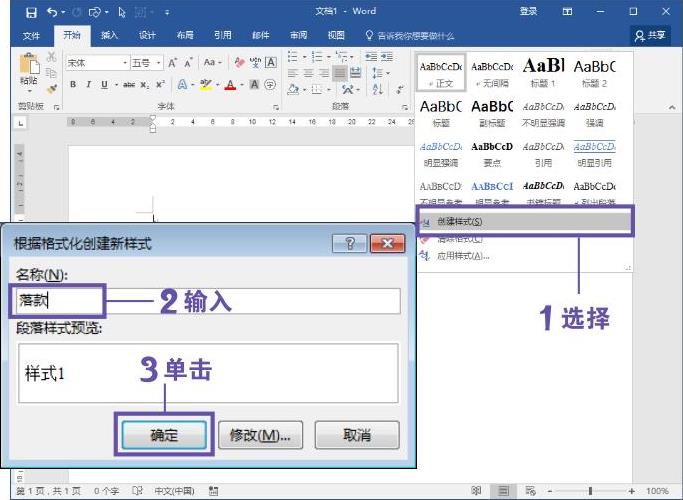Toggle Bold formatting in ribbon
This screenshot has height=500, width=683.
[x=73, y=85]
